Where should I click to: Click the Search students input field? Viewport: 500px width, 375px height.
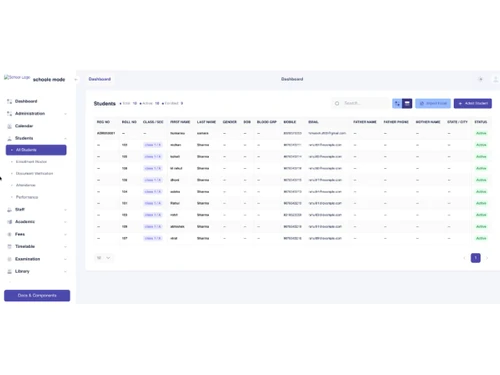[x=361, y=103]
